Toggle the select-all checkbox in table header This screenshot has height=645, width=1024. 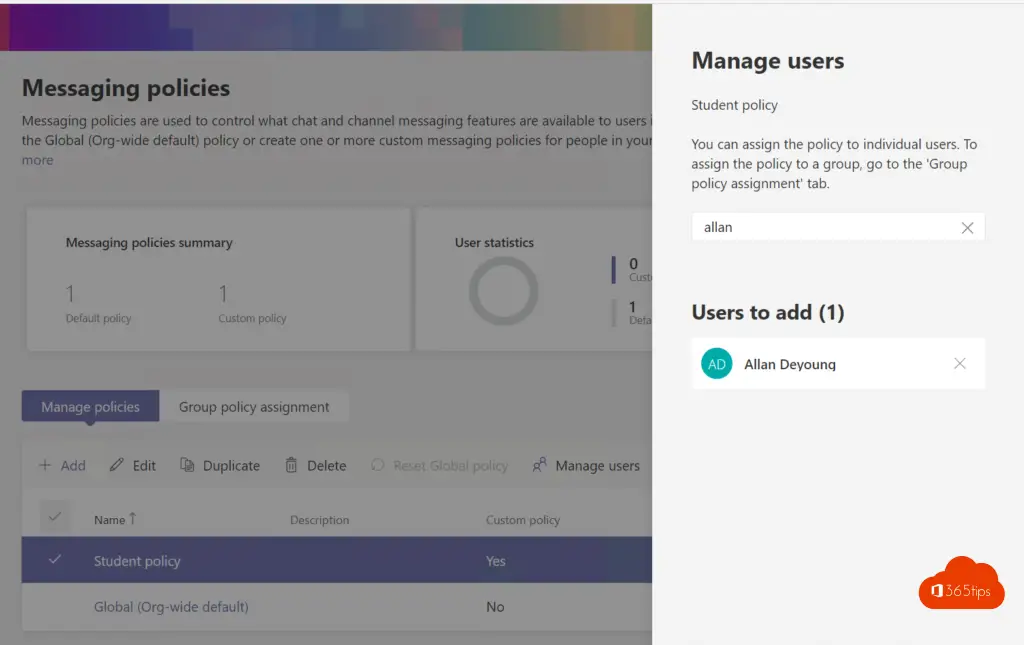[55, 518]
